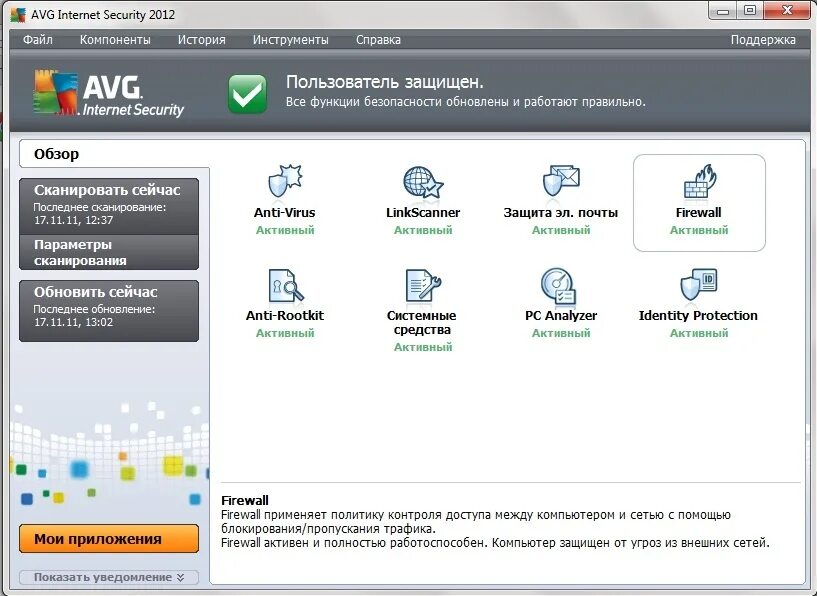Click last scan time 17.11.11, 12:37
The image size is (817, 596).
coord(73,220)
